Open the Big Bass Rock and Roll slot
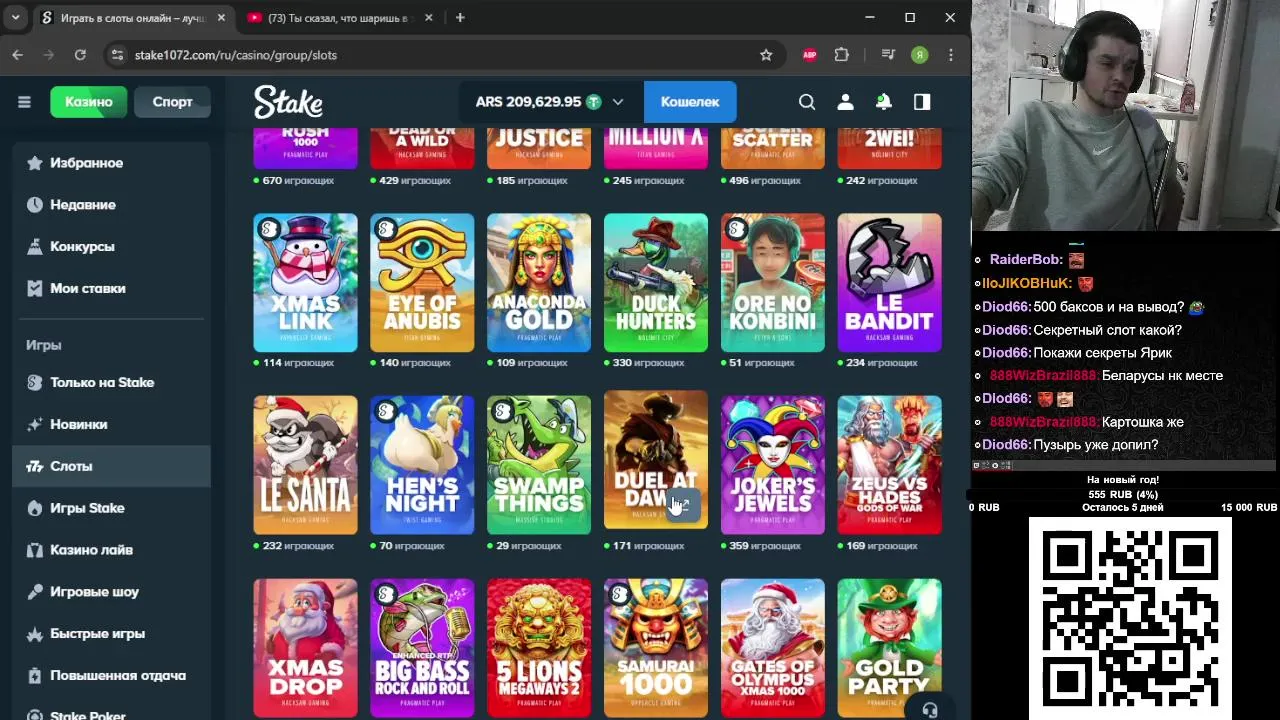1280x720 pixels. [x=422, y=648]
